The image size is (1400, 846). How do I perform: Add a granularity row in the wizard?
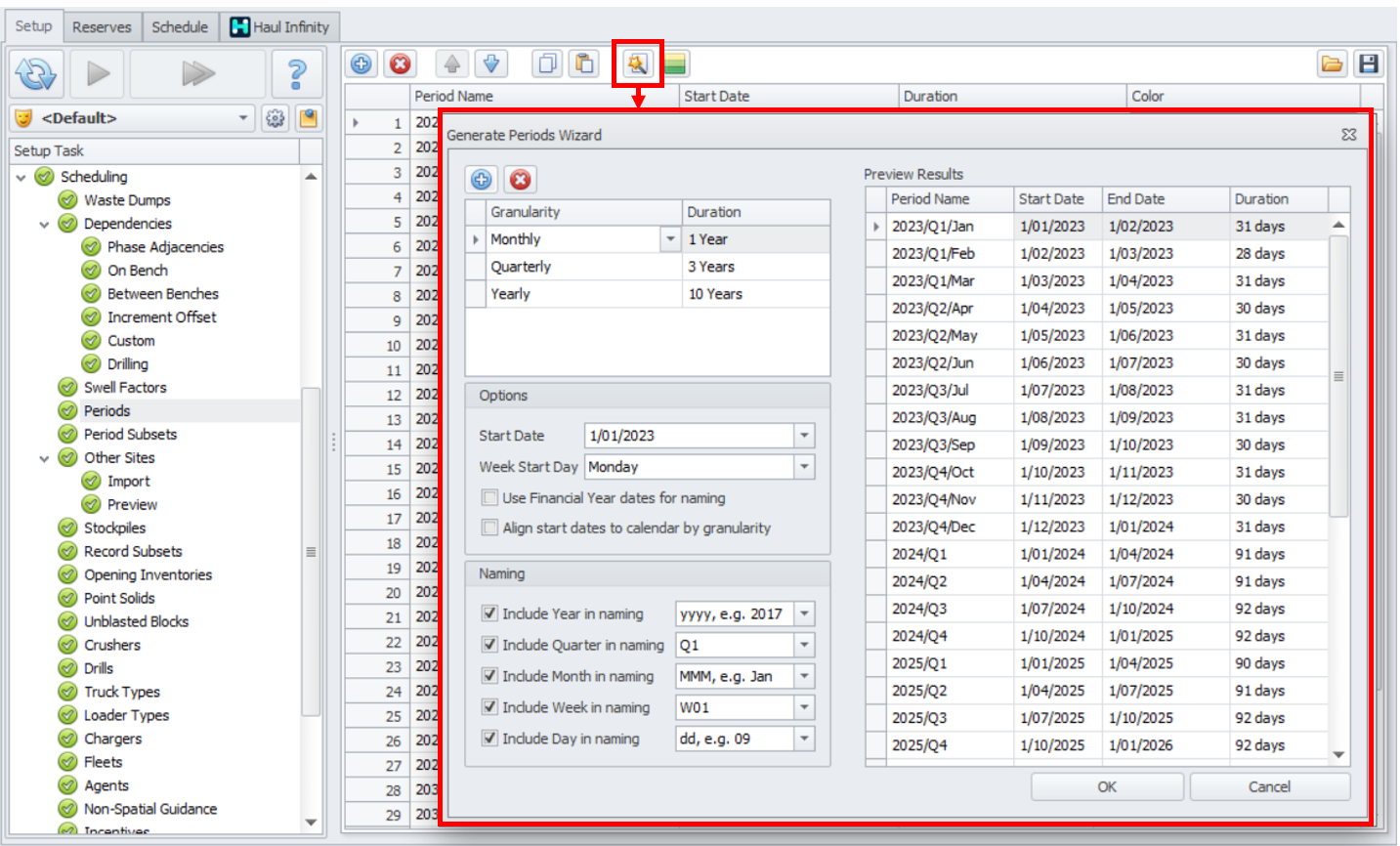(481, 180)
